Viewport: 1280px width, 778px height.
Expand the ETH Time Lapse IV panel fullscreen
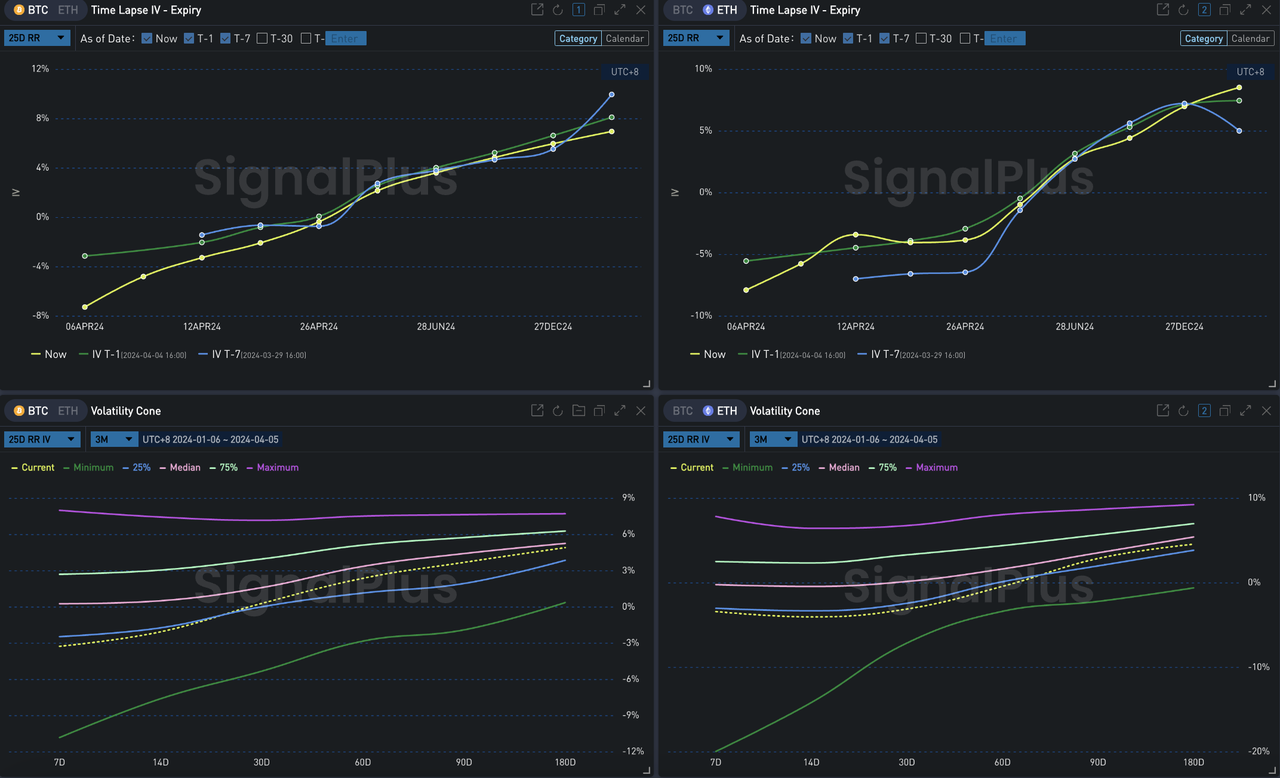1246,10
